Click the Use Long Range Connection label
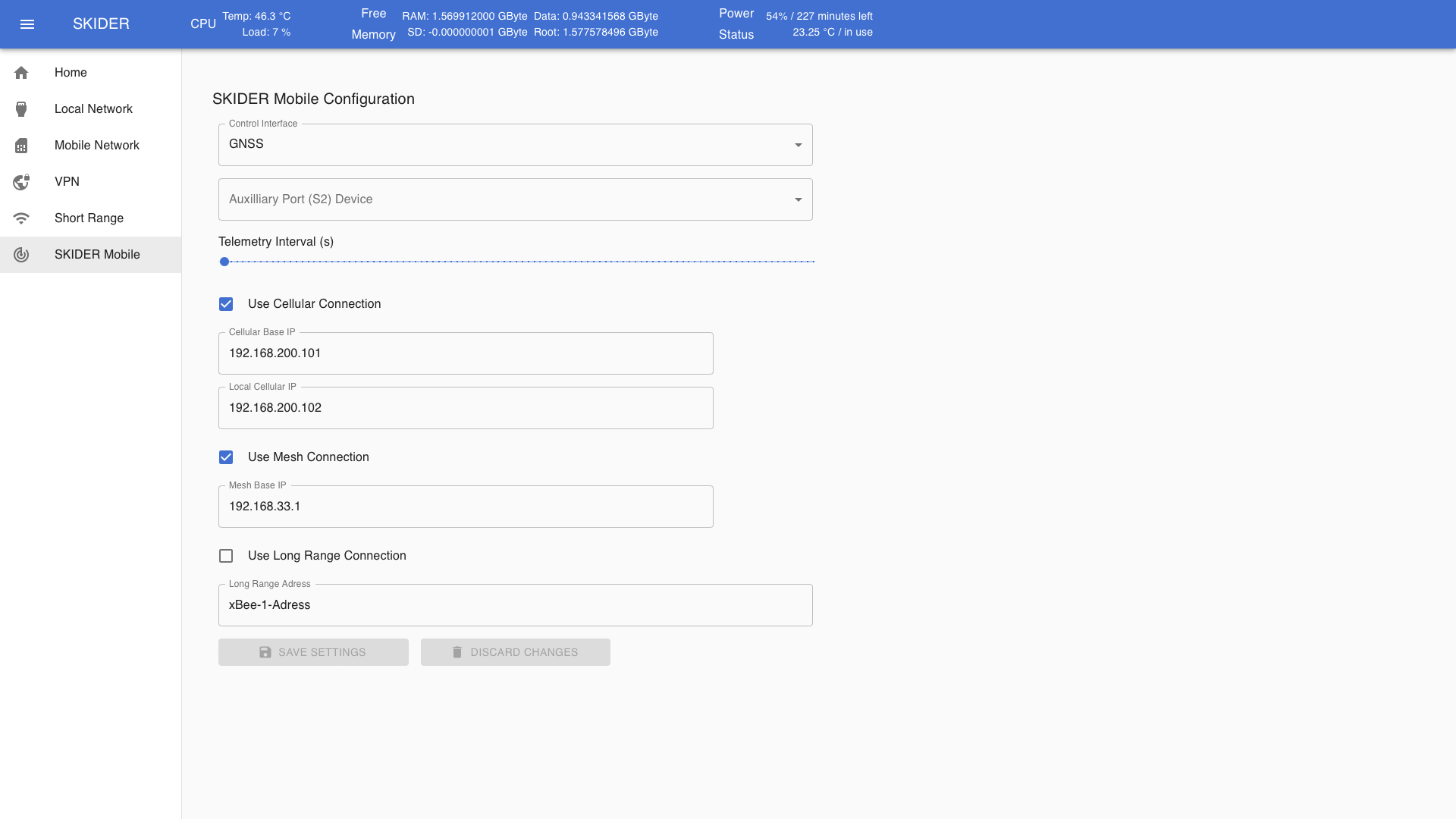The image size is (1456, 819). (327, 556)
